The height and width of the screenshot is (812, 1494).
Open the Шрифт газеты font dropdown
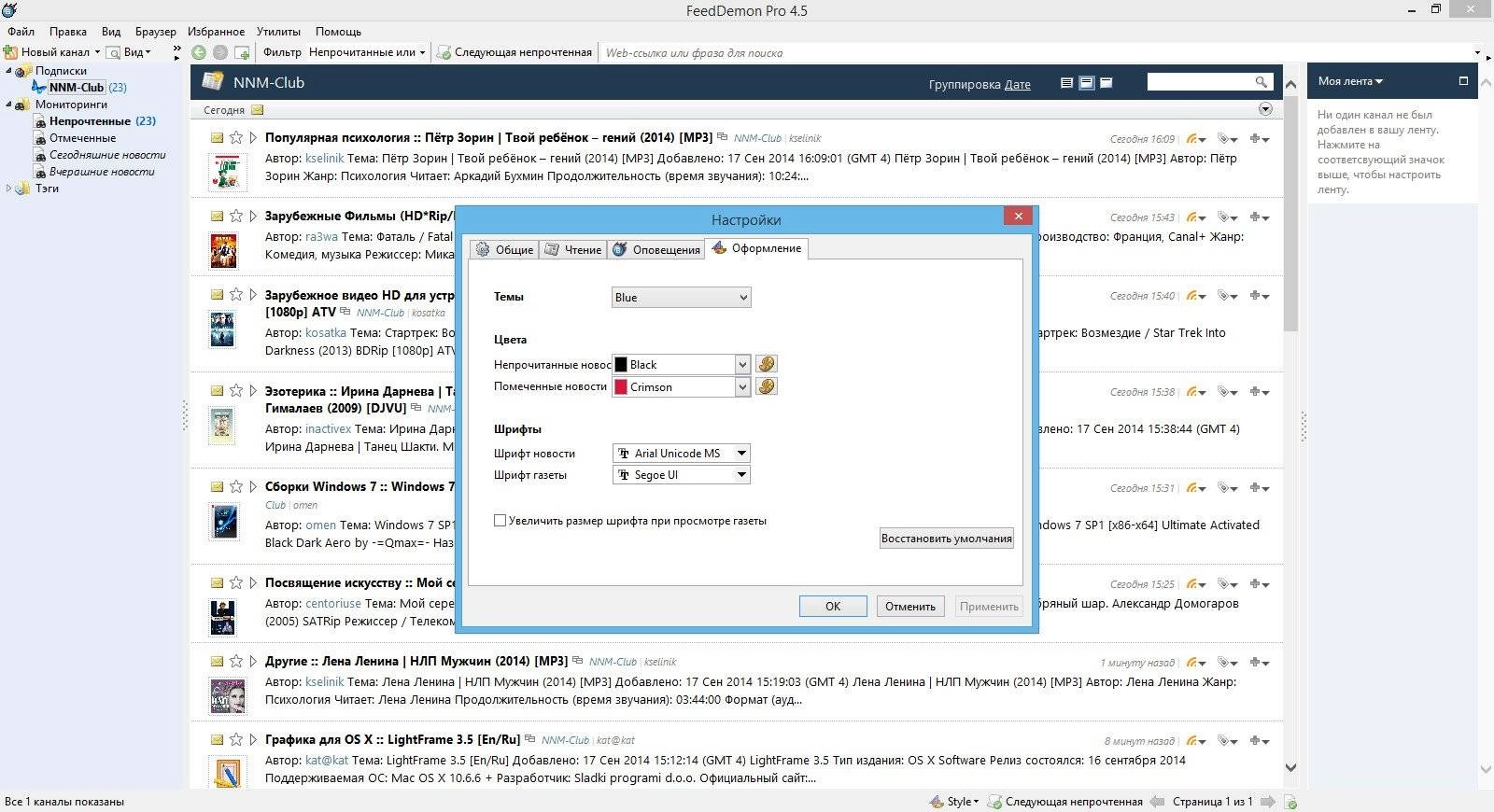tap(681, 475)
